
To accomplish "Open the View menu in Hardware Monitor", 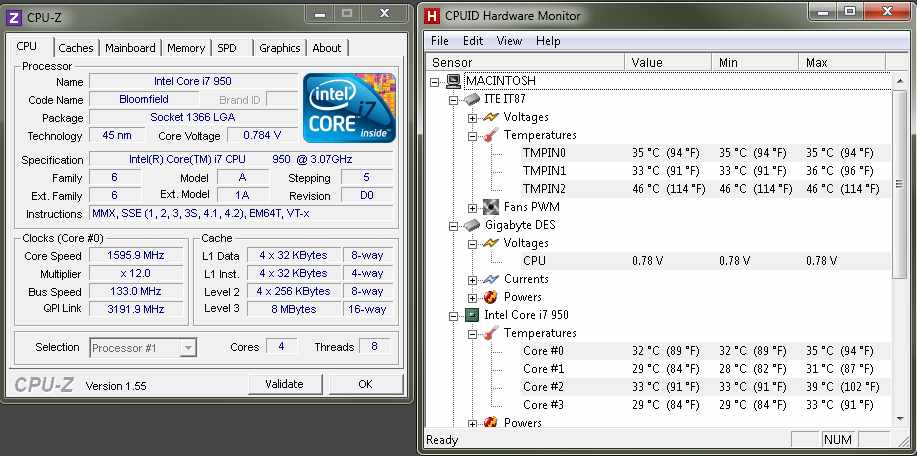I will 509,41.
